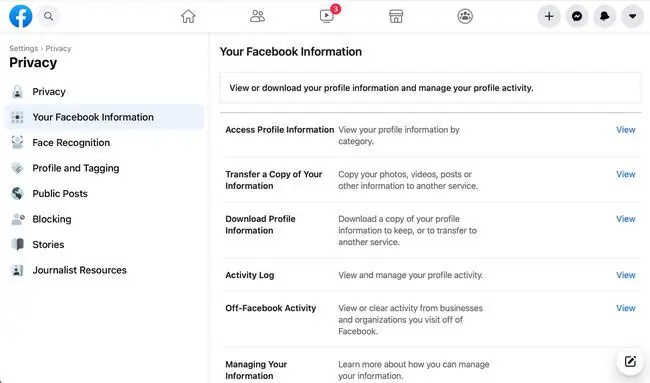The height and width of the screenshot is (383, 650).
Task: Click View for Download Profile Information
Action: coord(626,219)
